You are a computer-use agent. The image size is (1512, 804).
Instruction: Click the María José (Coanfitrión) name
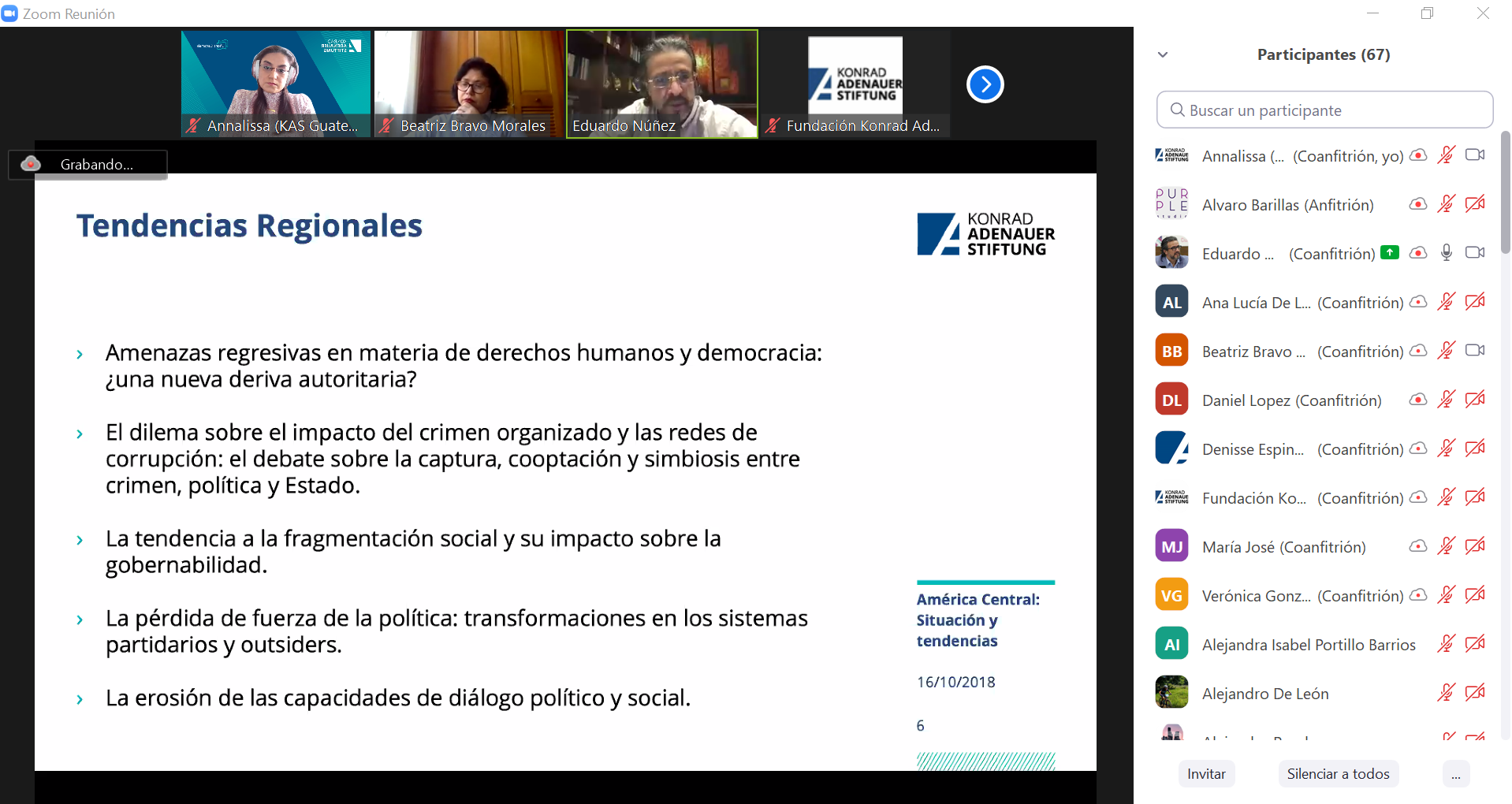(1283, 547)
